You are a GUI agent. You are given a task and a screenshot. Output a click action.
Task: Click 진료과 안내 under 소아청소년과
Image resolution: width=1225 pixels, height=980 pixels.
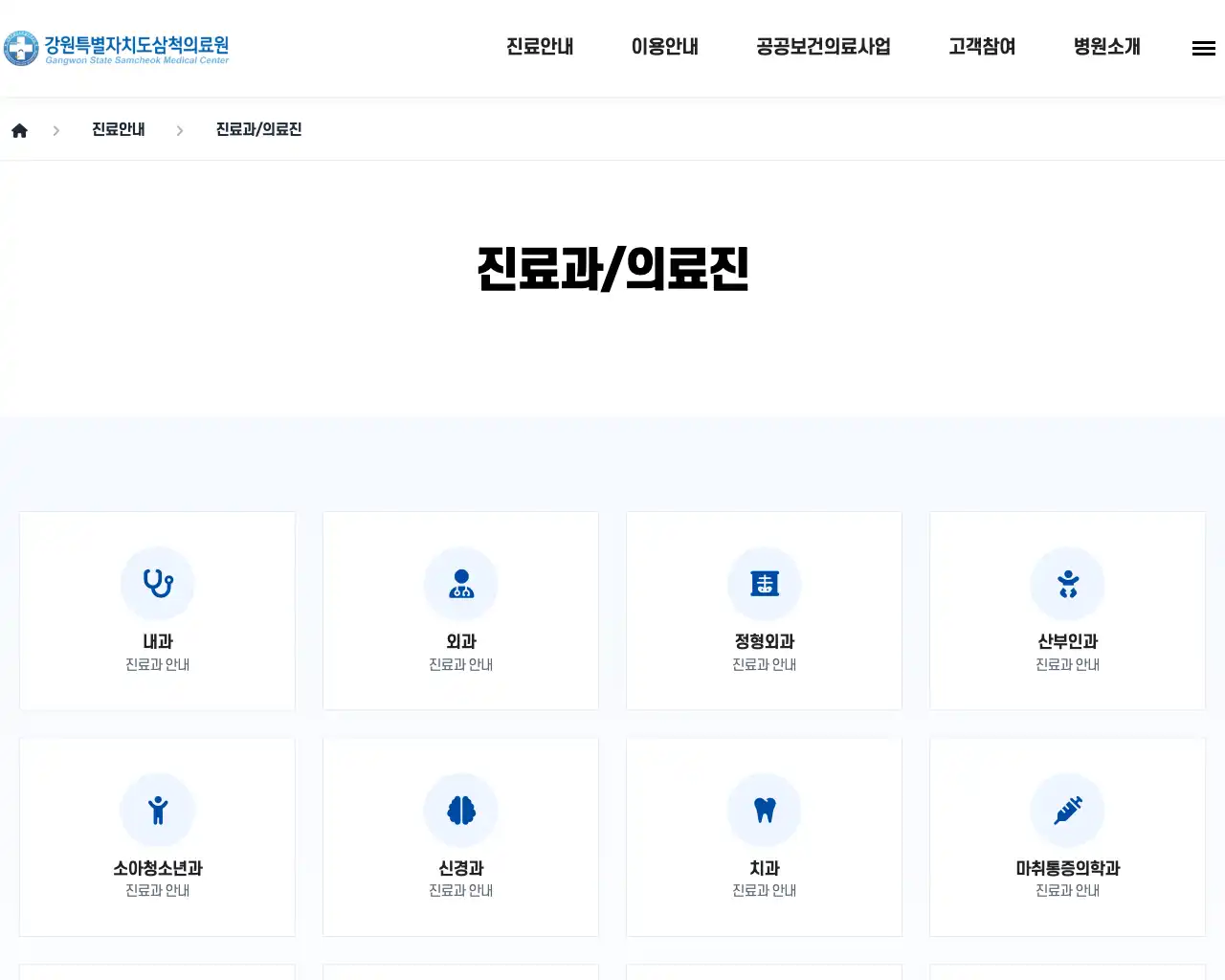pos(158,890)
